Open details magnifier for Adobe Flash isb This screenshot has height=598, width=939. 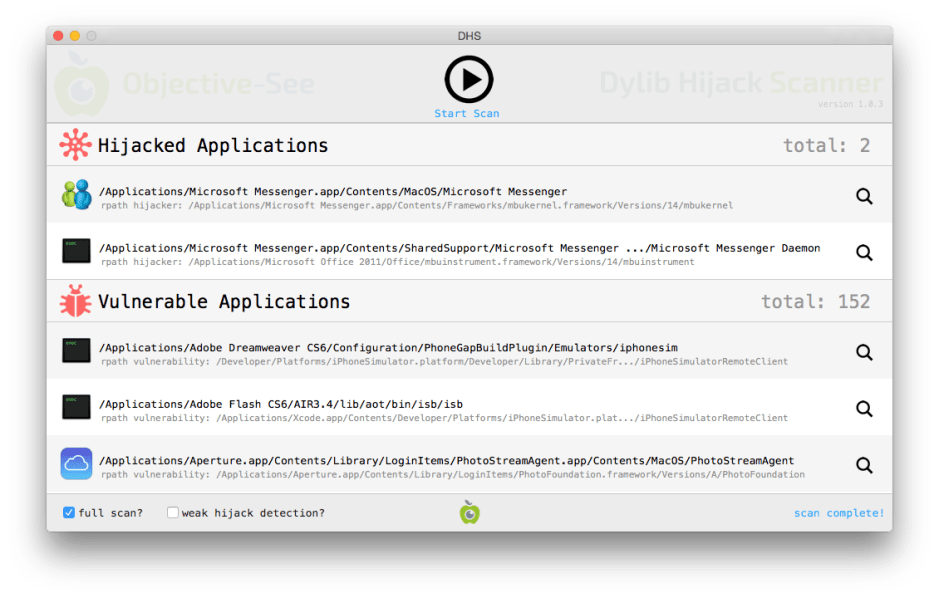863,409
